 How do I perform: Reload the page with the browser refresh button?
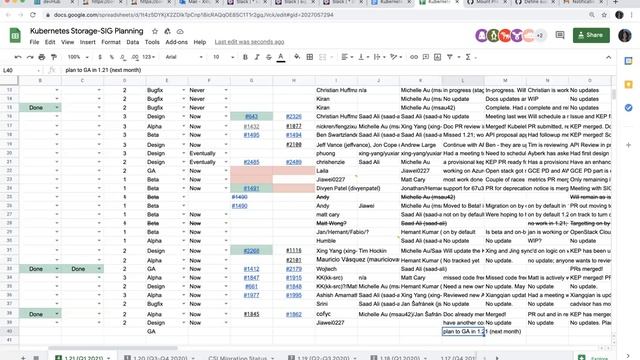(x=33, y=15)
